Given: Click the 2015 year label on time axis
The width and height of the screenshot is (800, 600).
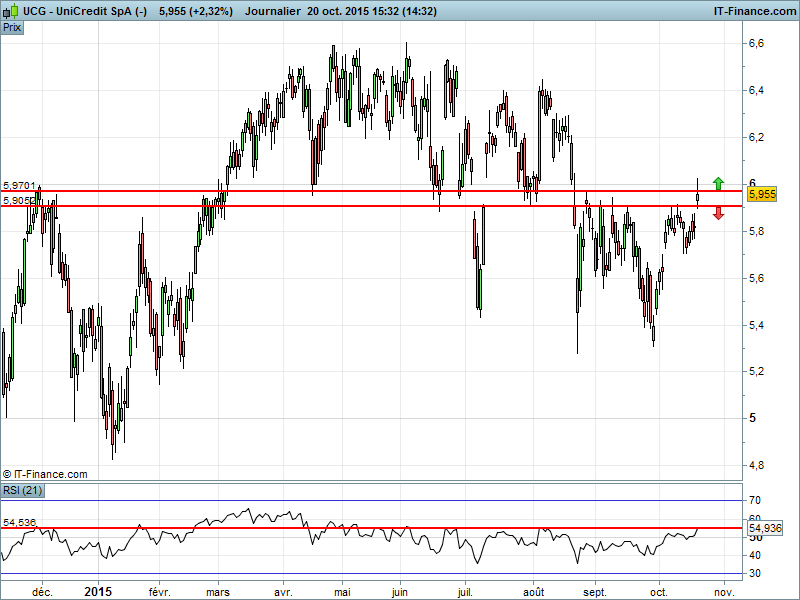Looking at the screenshot, I should (x=98, y=592).
